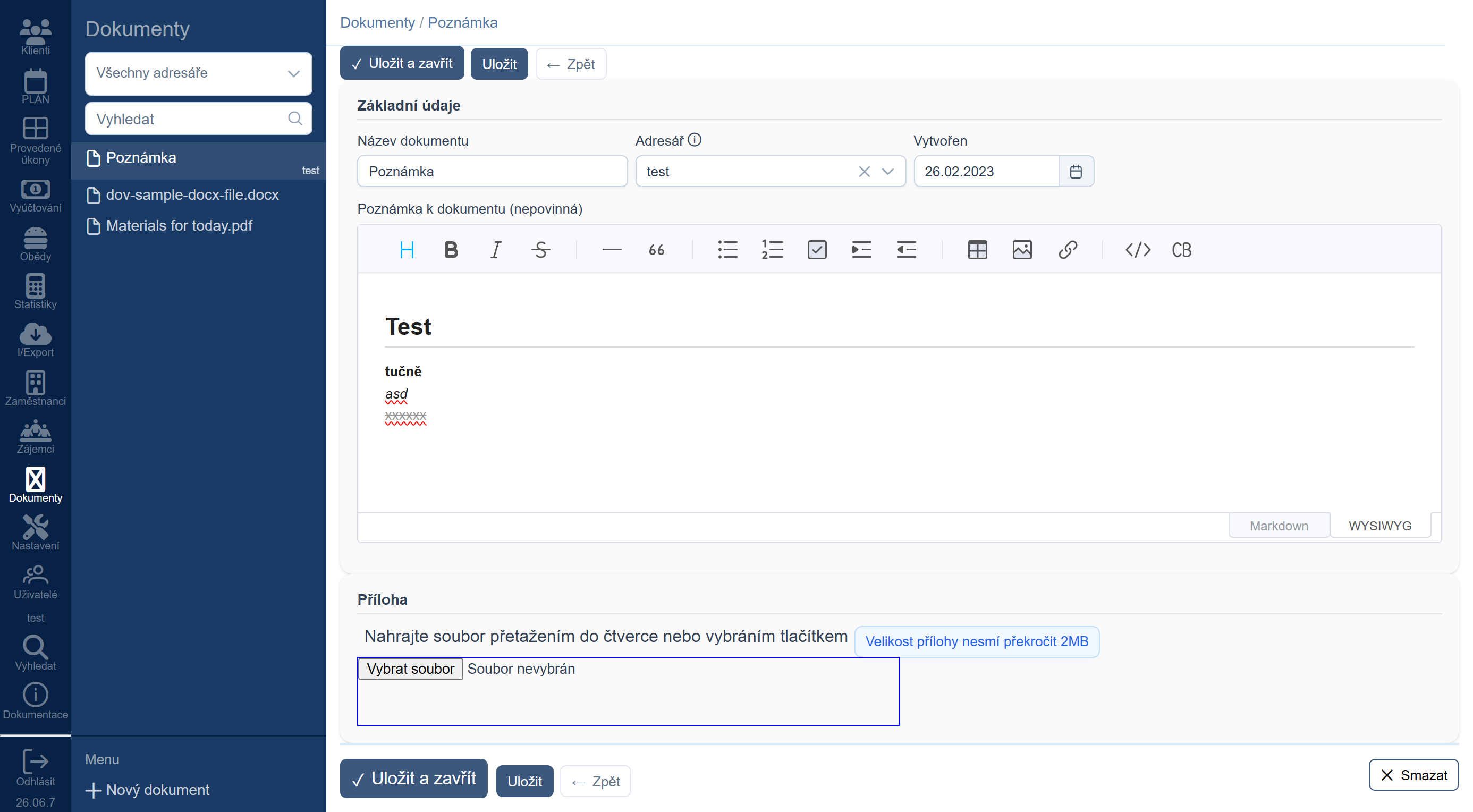Create Nový dokument
This screenshot has height=812, width=1473.
148,790
